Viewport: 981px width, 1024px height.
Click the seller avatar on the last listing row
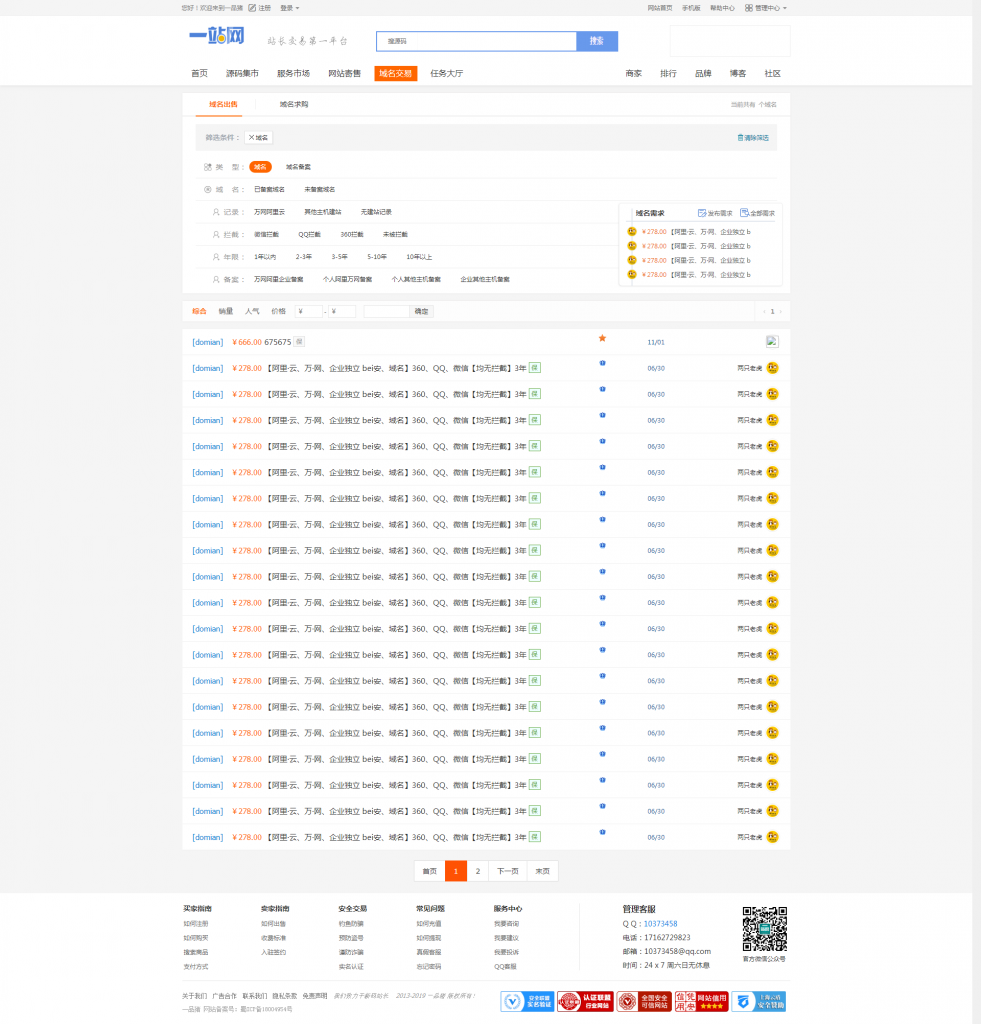pyautogui.click(x=773, y=837)
